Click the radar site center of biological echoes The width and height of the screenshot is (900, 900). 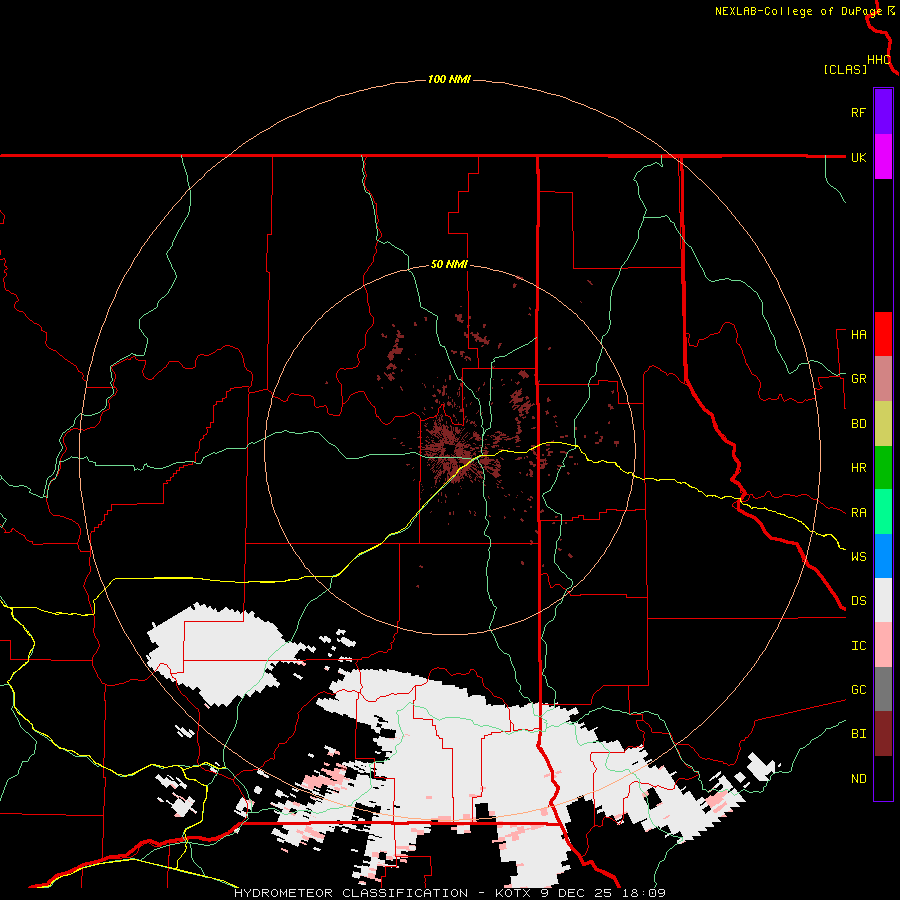[x=449, y=449]
